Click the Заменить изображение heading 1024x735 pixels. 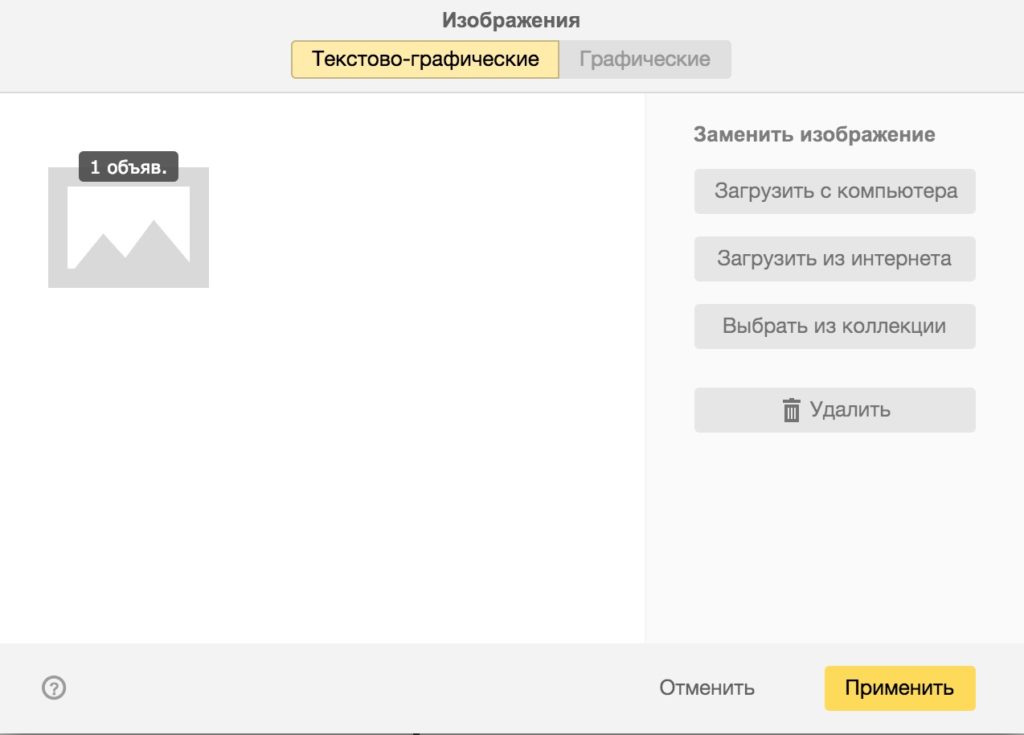click(x=812, y=132)
